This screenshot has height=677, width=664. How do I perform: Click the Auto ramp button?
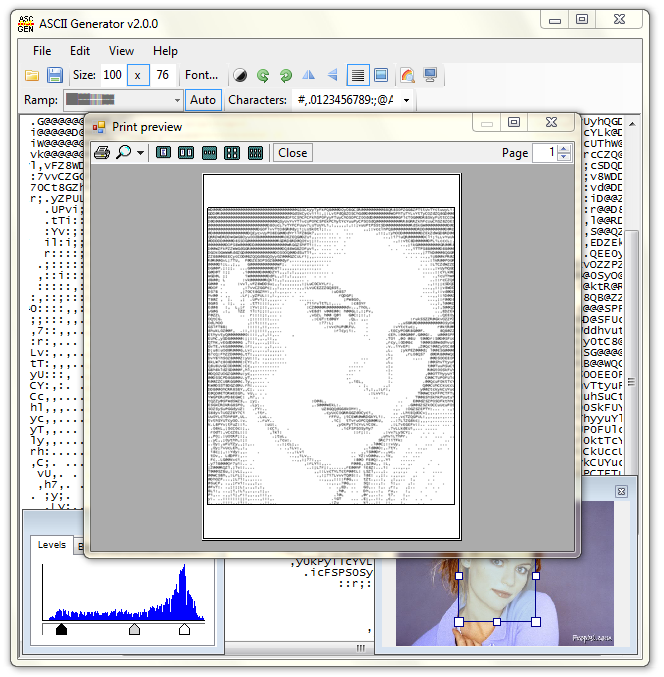tap(203, 100)
